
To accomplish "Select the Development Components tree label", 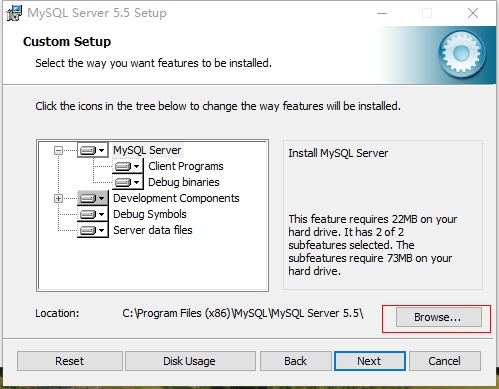I will click(176, 198).
